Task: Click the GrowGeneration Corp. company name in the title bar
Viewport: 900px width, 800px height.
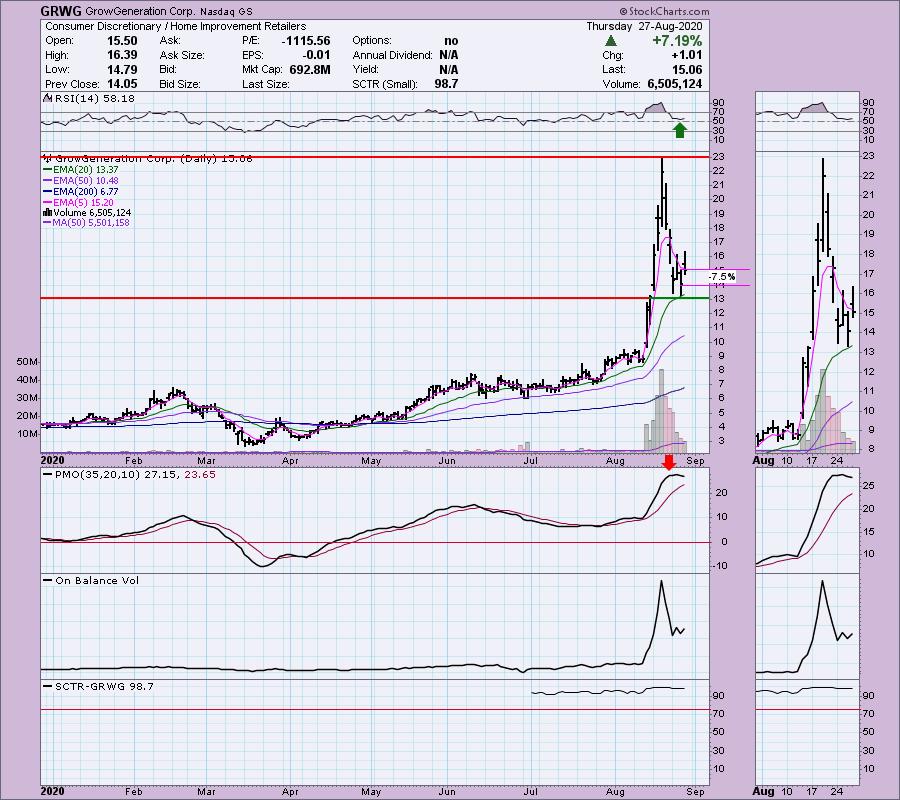Action: point(140,11)
